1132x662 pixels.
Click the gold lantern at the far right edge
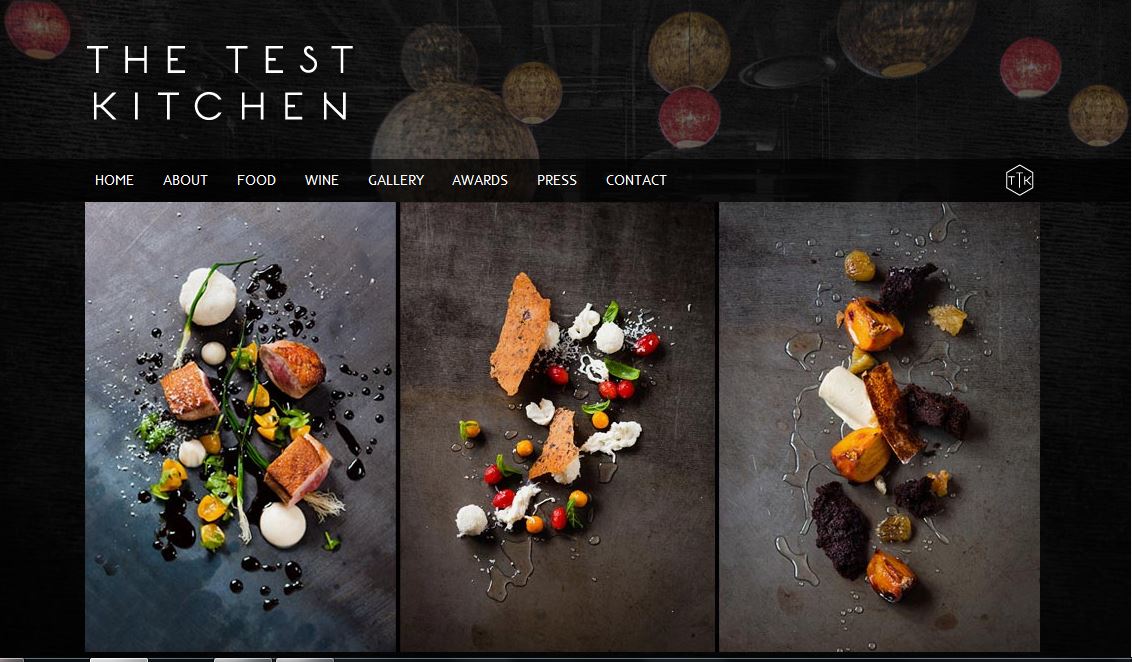(x=1098, y=116)
